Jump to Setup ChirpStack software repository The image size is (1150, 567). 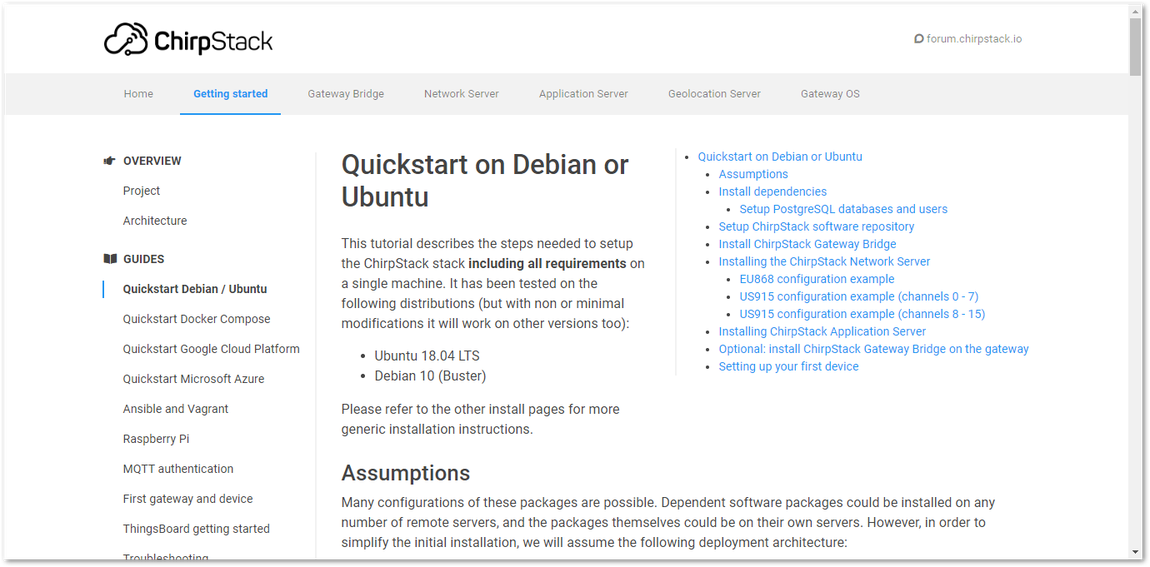pos(816,227)
